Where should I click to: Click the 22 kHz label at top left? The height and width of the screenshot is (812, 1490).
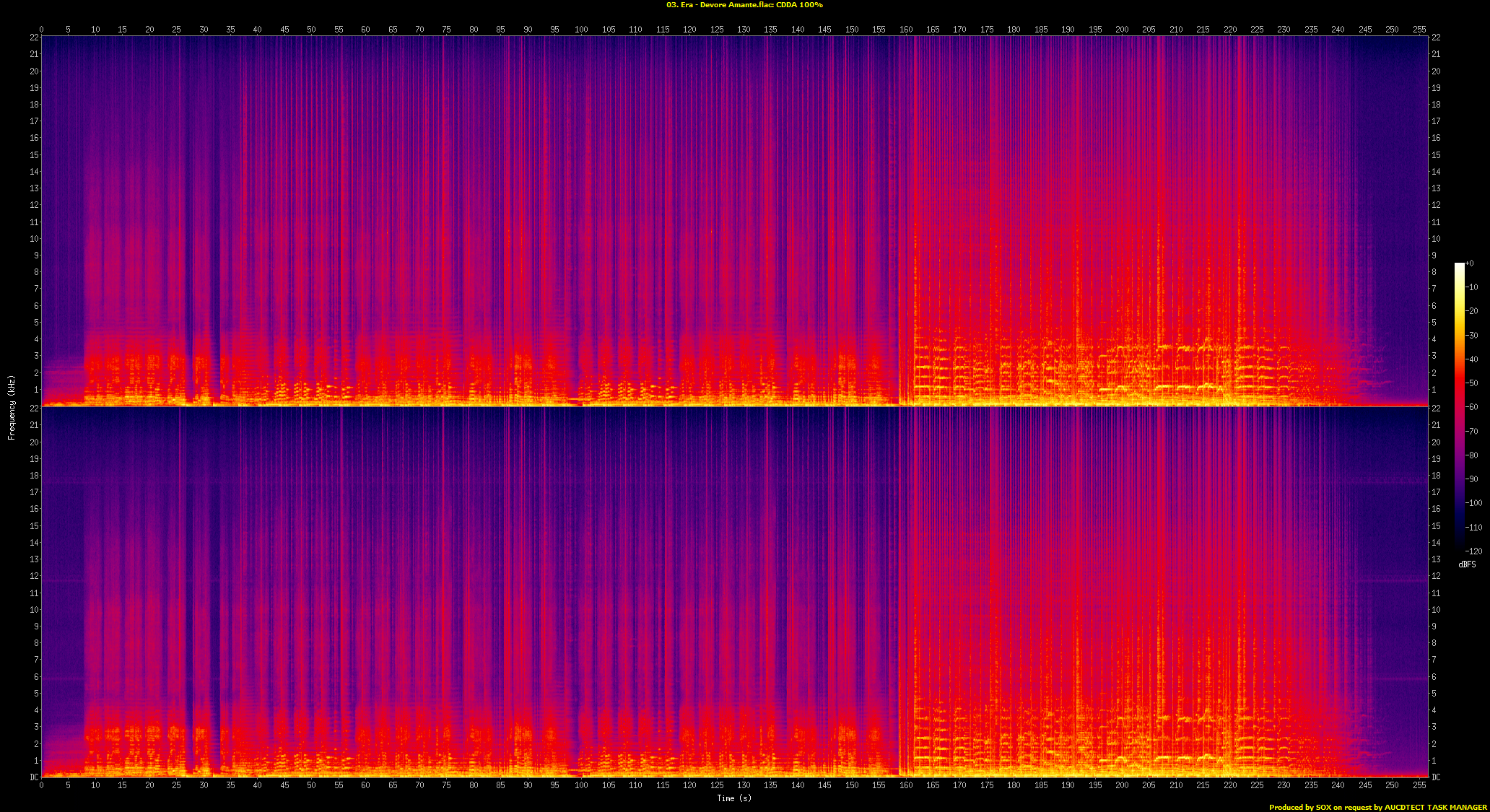[x=34, y=38]
